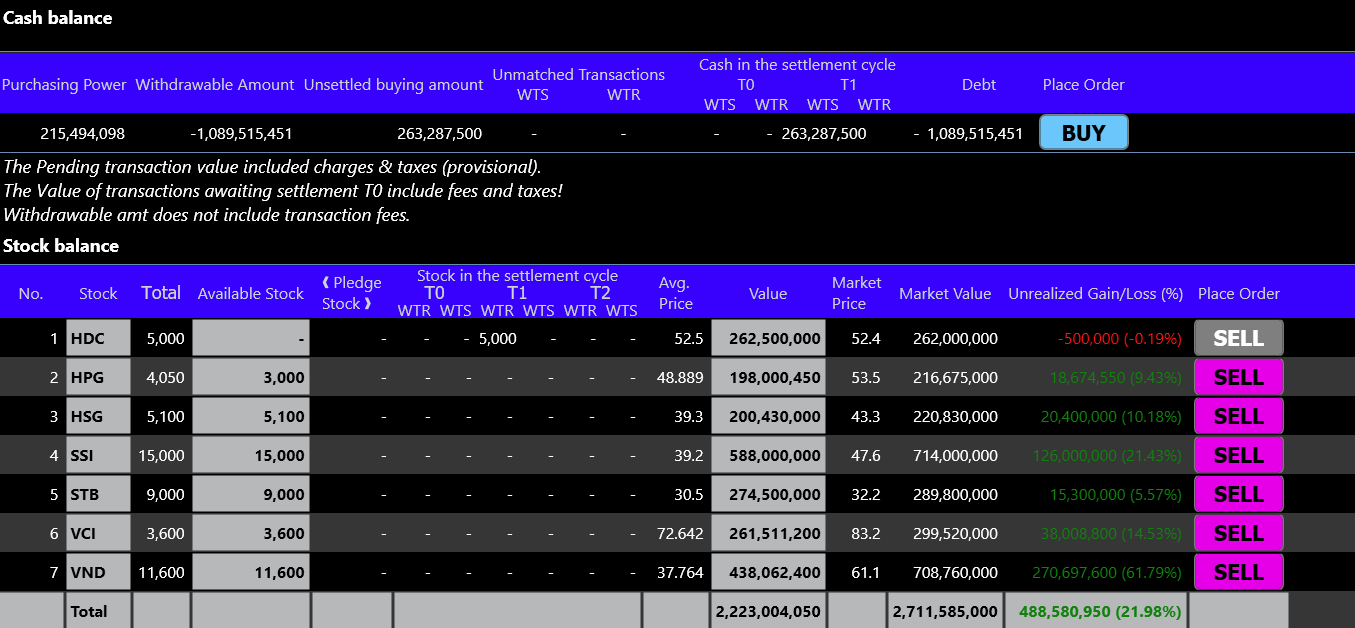Click the Market Value column header
The image size is (1355, 628).
945,293
